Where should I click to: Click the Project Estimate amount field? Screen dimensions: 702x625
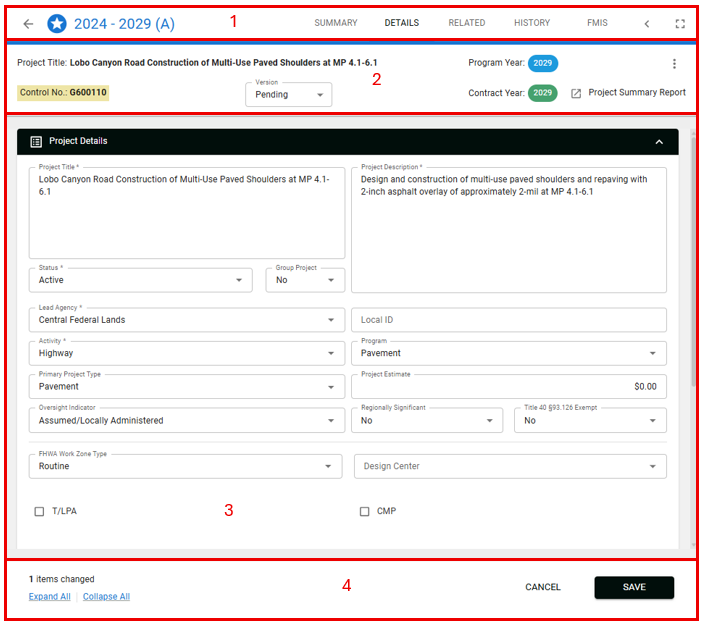tap(509, 386)
